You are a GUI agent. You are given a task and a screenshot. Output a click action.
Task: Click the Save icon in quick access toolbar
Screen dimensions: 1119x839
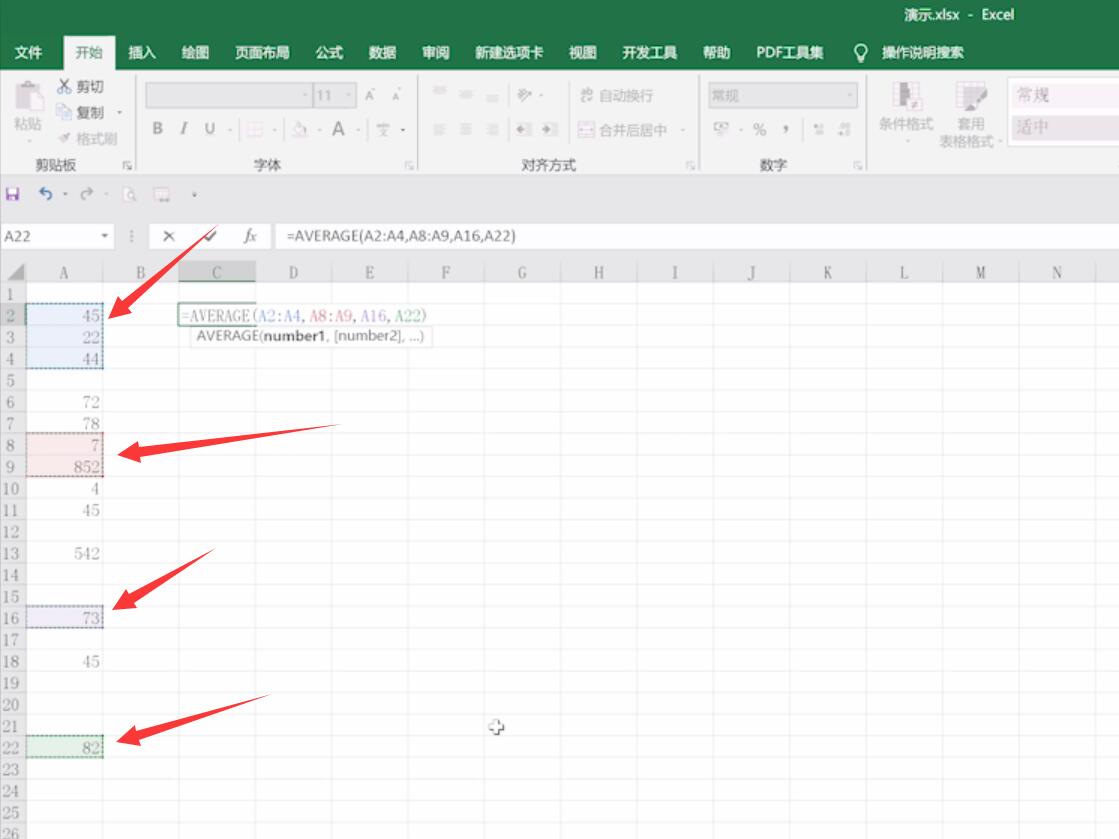12,194
